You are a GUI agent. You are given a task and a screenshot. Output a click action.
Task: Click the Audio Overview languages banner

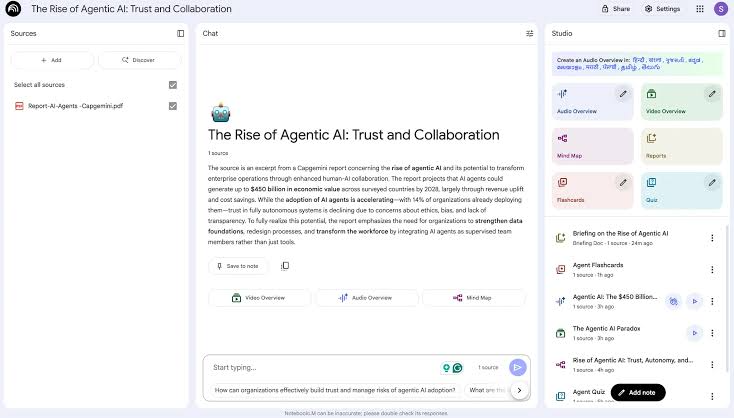click(637, 64)
